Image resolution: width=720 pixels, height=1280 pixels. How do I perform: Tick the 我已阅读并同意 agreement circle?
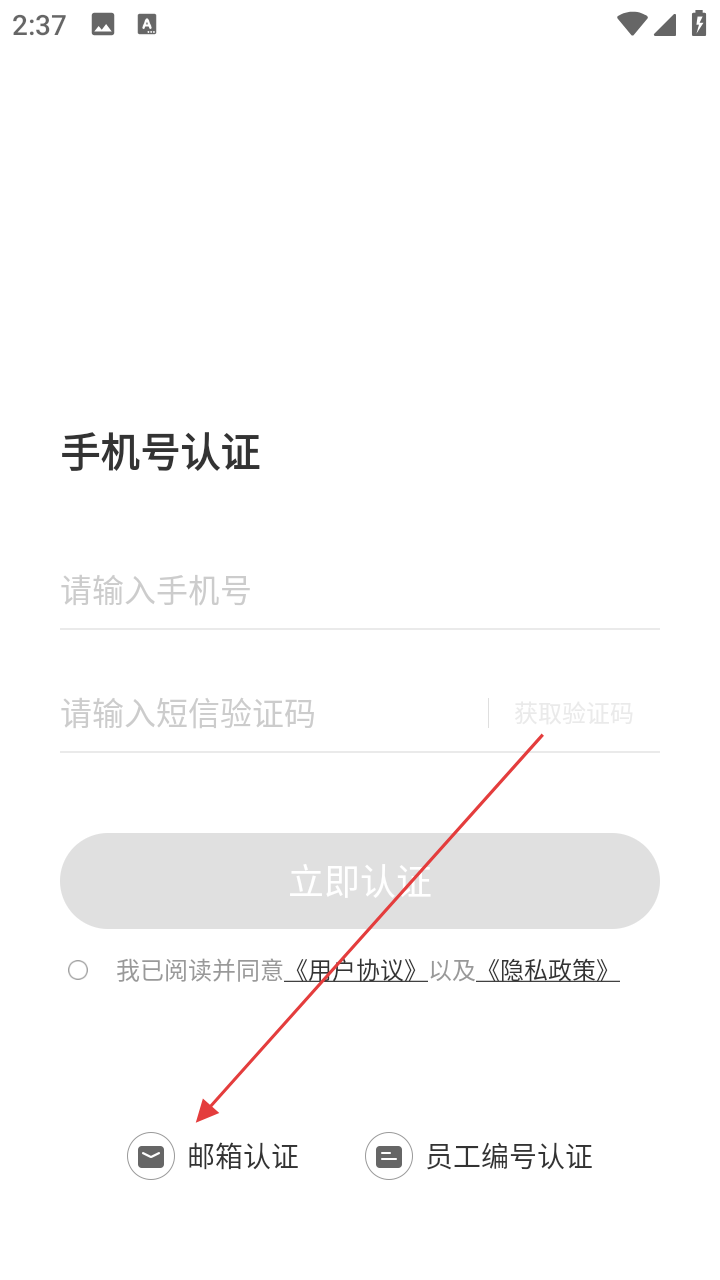[x=78, y=970]
